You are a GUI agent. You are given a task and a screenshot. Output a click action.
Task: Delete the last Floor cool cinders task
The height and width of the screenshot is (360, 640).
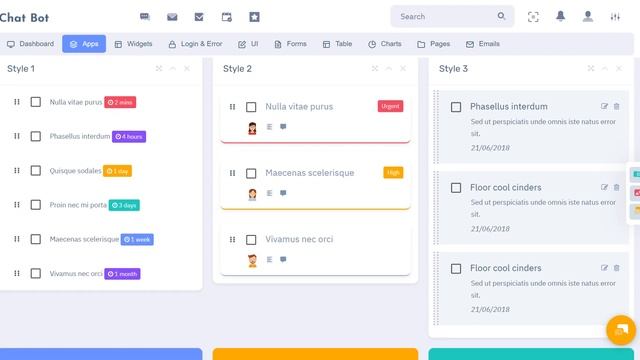click(x=616, y=268)
